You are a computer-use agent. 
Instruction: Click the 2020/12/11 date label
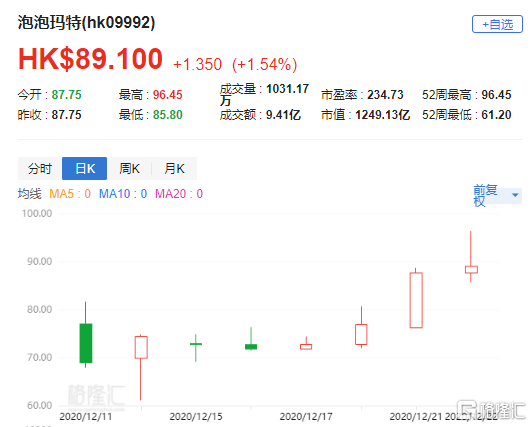pos(86,416)
